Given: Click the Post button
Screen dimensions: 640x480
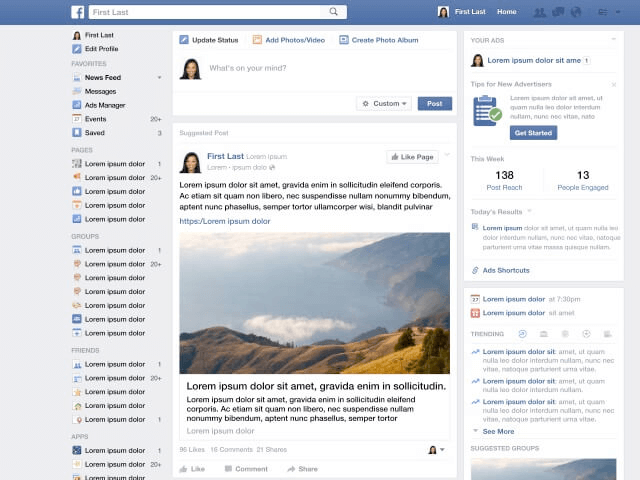Looking at the screenshot, I should click(x=435, y=104).
